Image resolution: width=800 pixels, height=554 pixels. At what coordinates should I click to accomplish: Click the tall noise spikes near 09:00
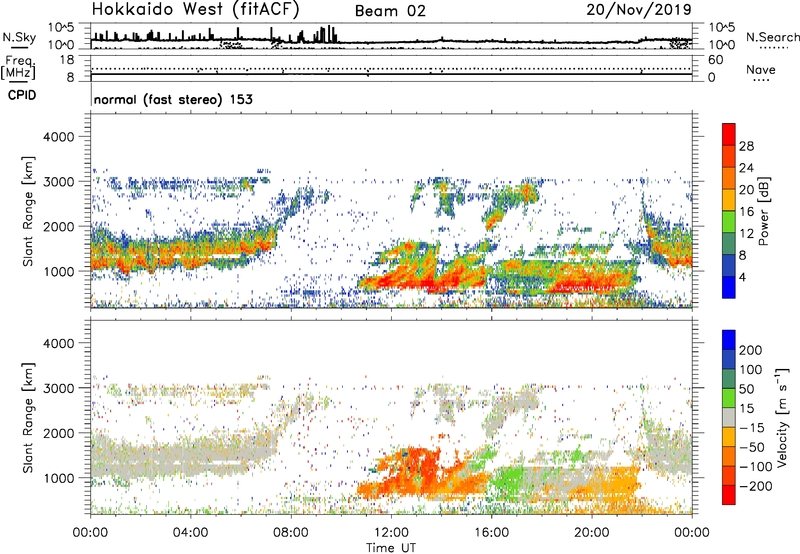(326, 34)
